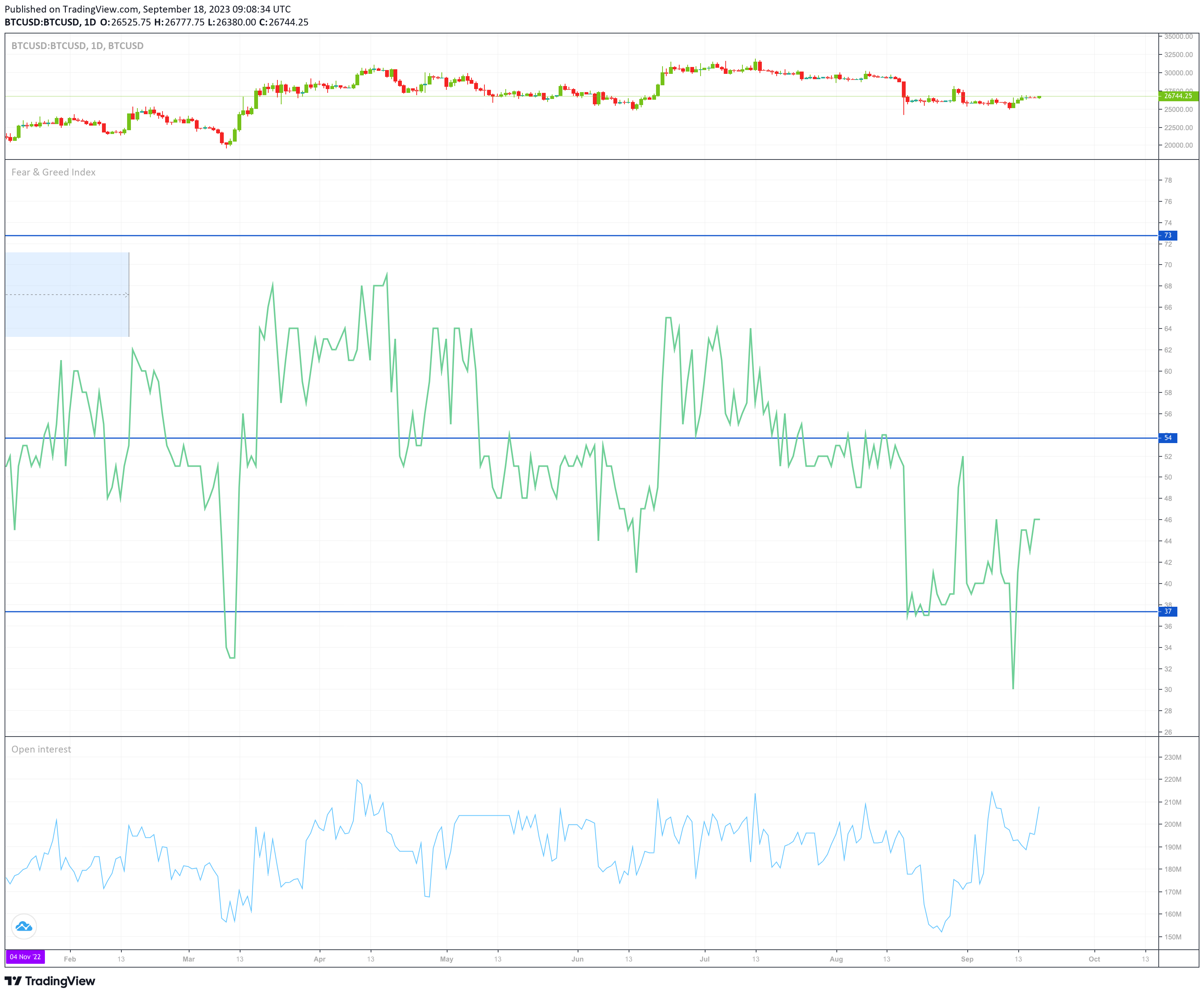Click the 'BTCUSD:BTCUSD, 1D, BTCUSD' pane title

click(77, 46)
